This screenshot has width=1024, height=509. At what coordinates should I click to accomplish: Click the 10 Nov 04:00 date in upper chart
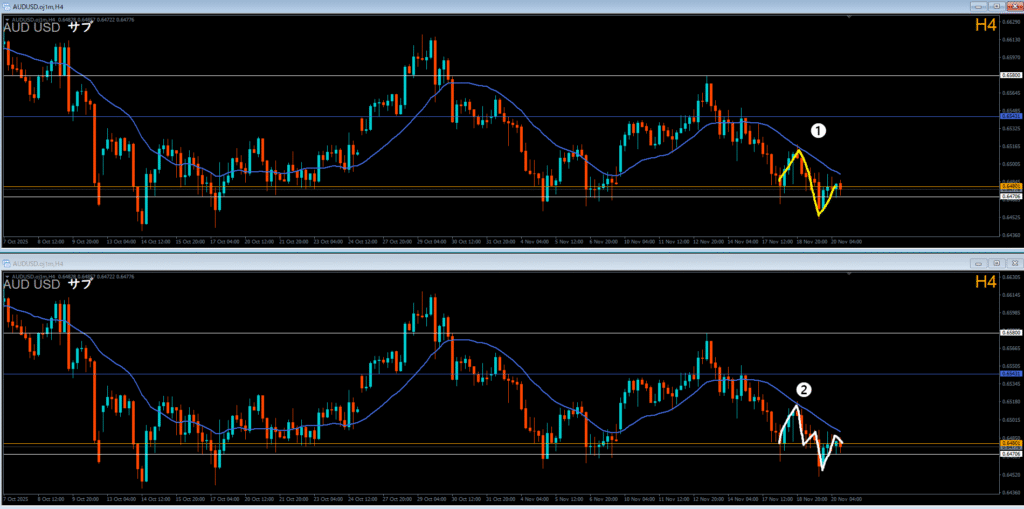[x=641, y=241]
